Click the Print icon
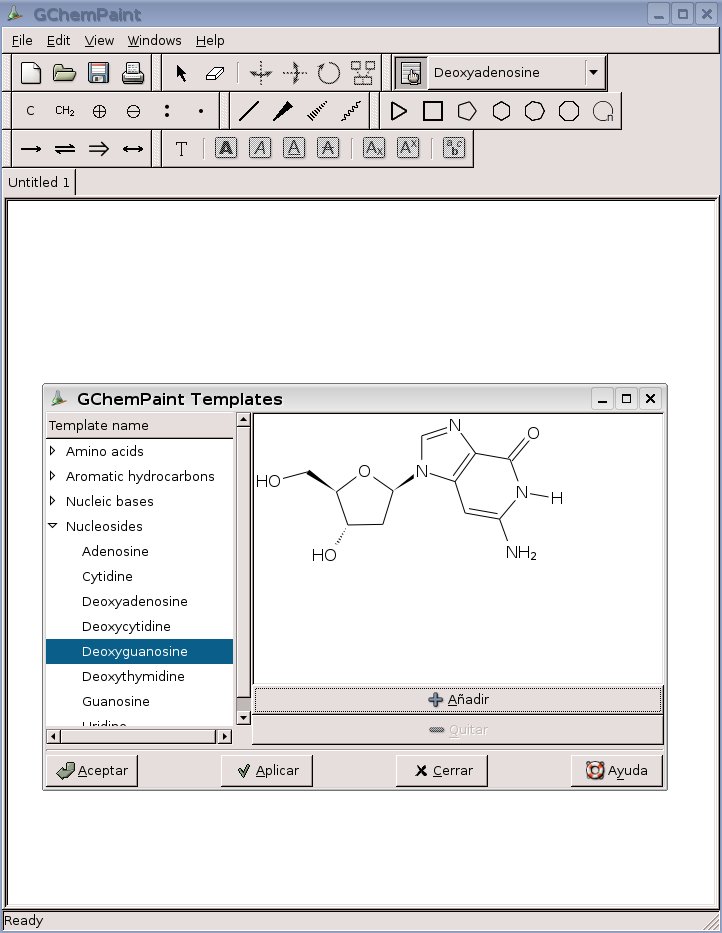722x933 pixels. pyautogui.click(x=132, y=73)
